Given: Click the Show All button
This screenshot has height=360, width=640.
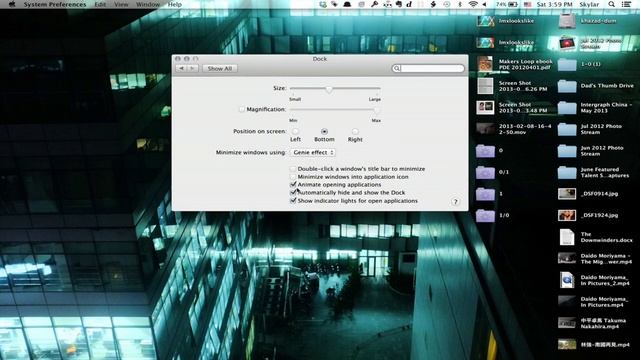Looking at the screenshot, I should pyautogui.click(x=220, y=69).
